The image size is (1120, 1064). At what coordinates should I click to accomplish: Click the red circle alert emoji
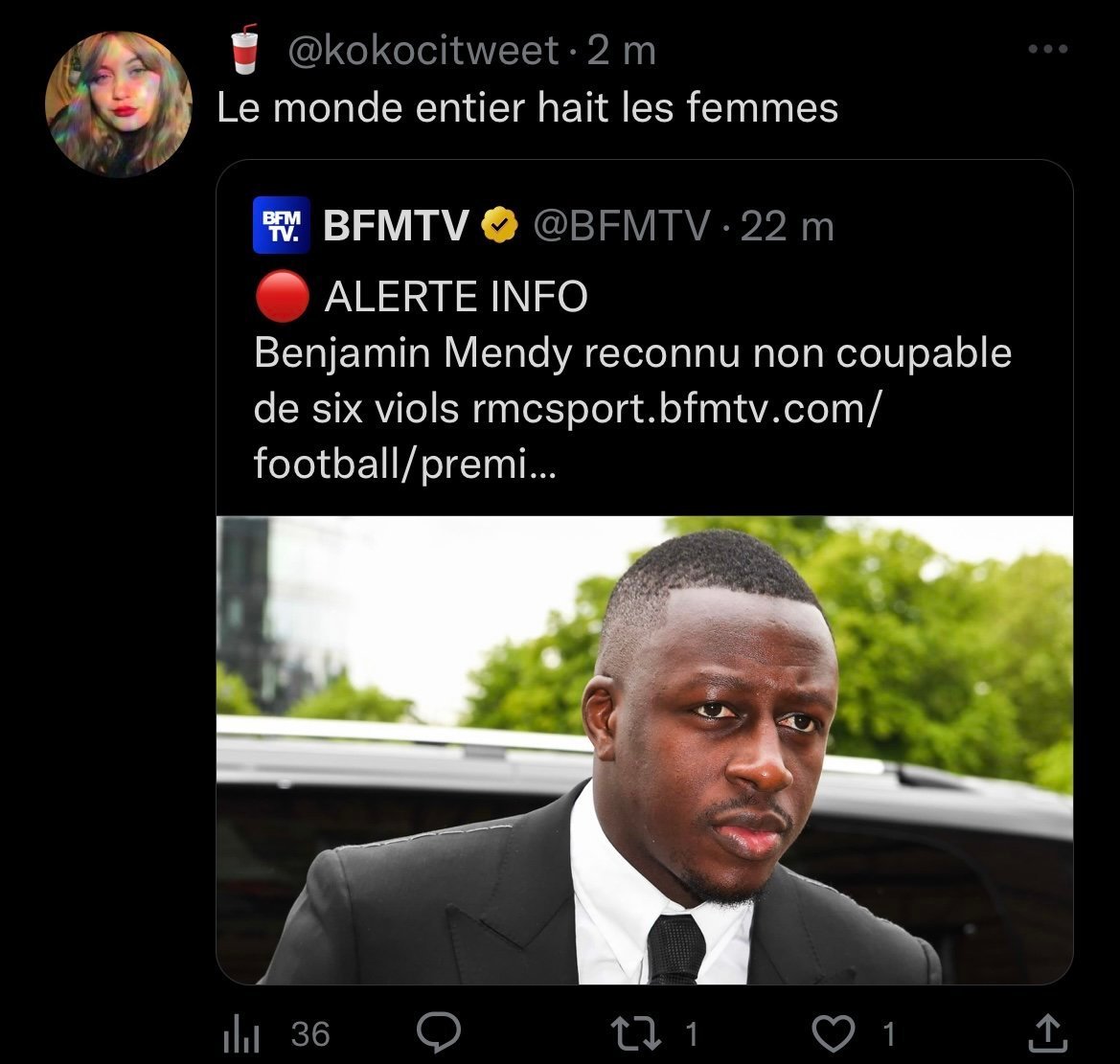[x=282, y=298]
